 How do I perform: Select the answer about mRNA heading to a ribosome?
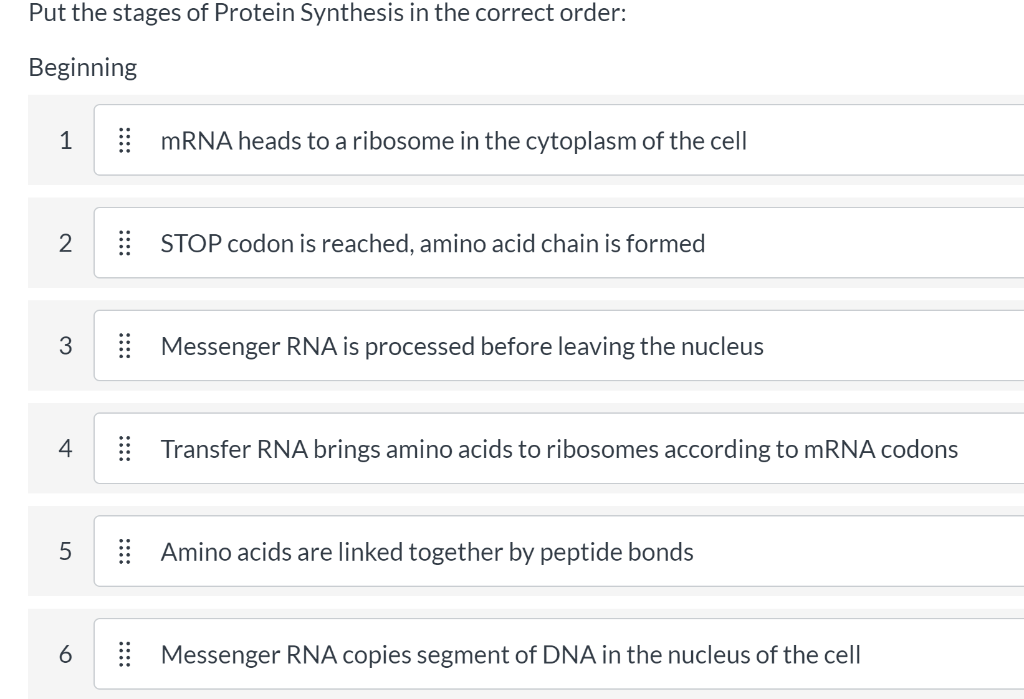453,141
